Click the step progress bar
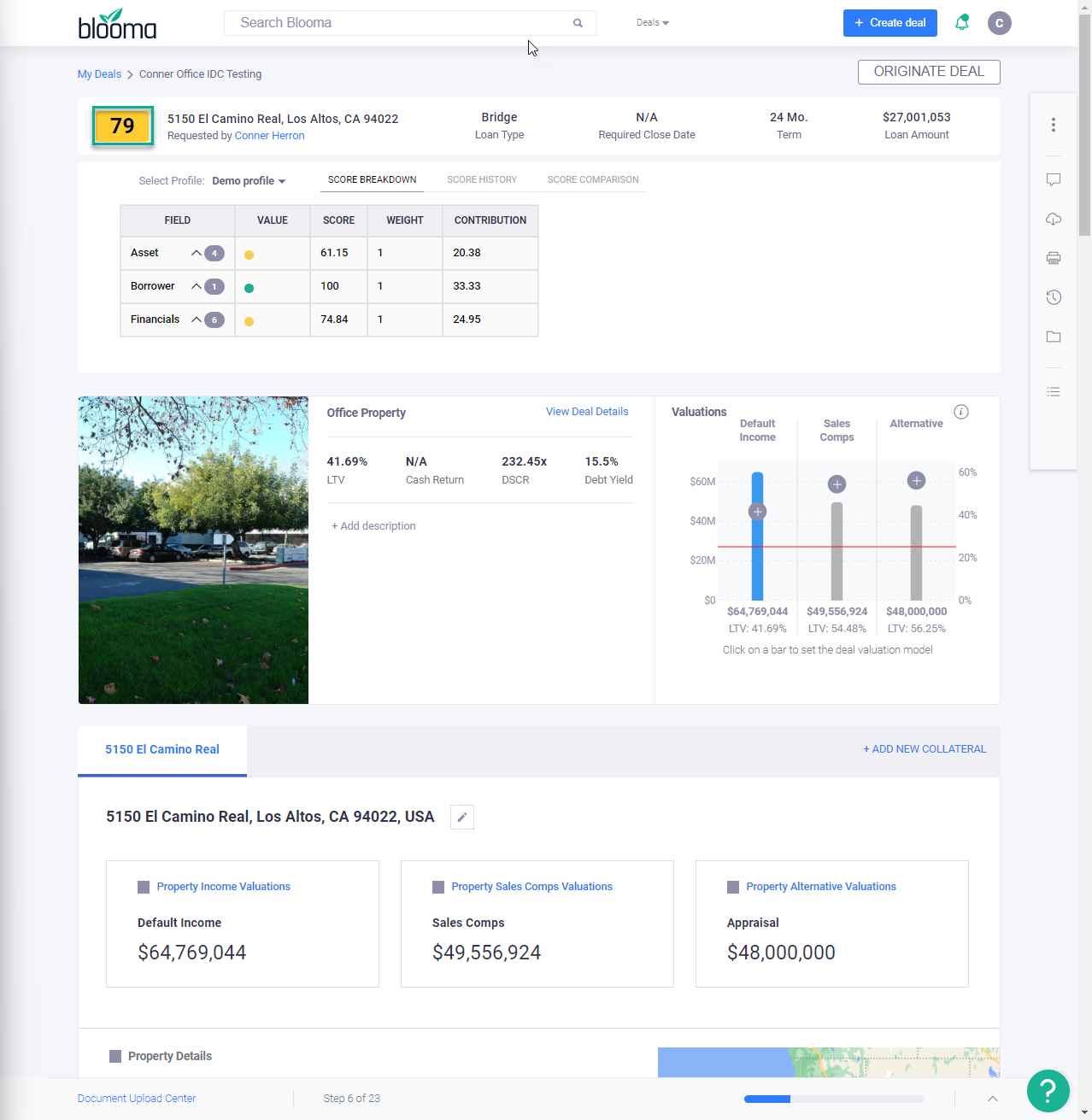This screenshot has width=1092, height=1120. (834, 1099)
